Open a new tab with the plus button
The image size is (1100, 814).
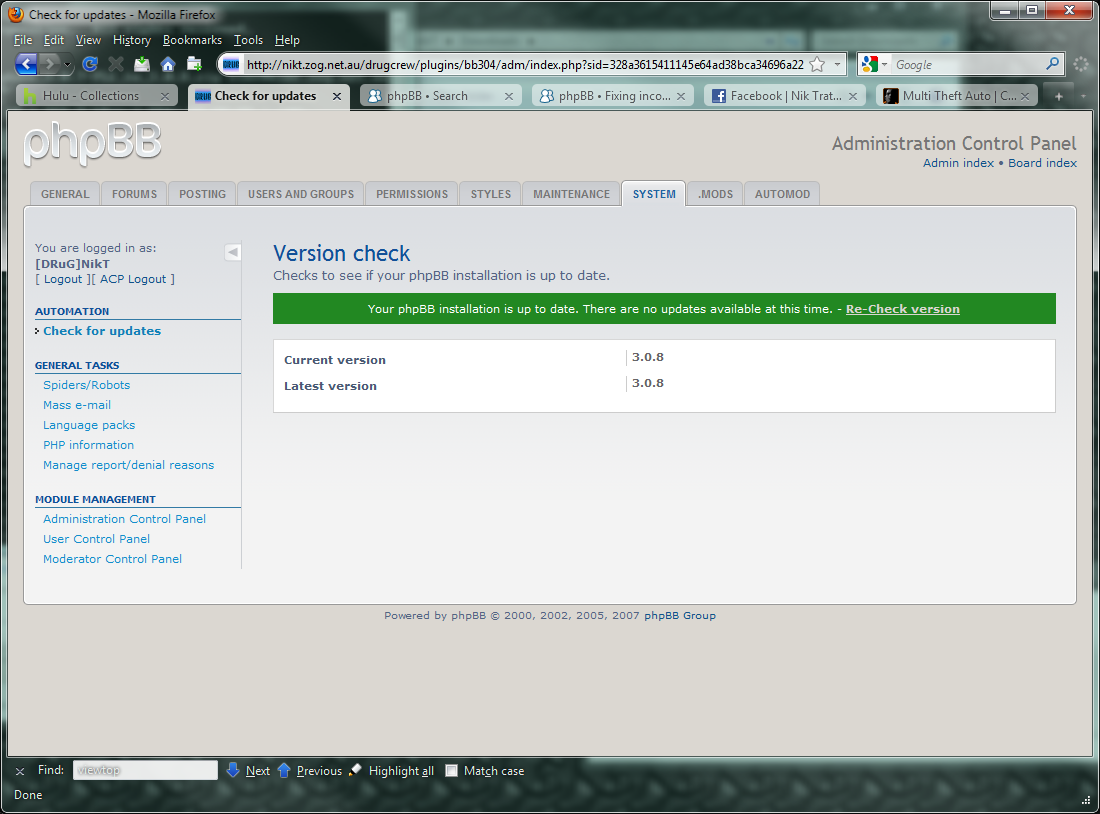pyautogui.click(x=1059, y=96)
